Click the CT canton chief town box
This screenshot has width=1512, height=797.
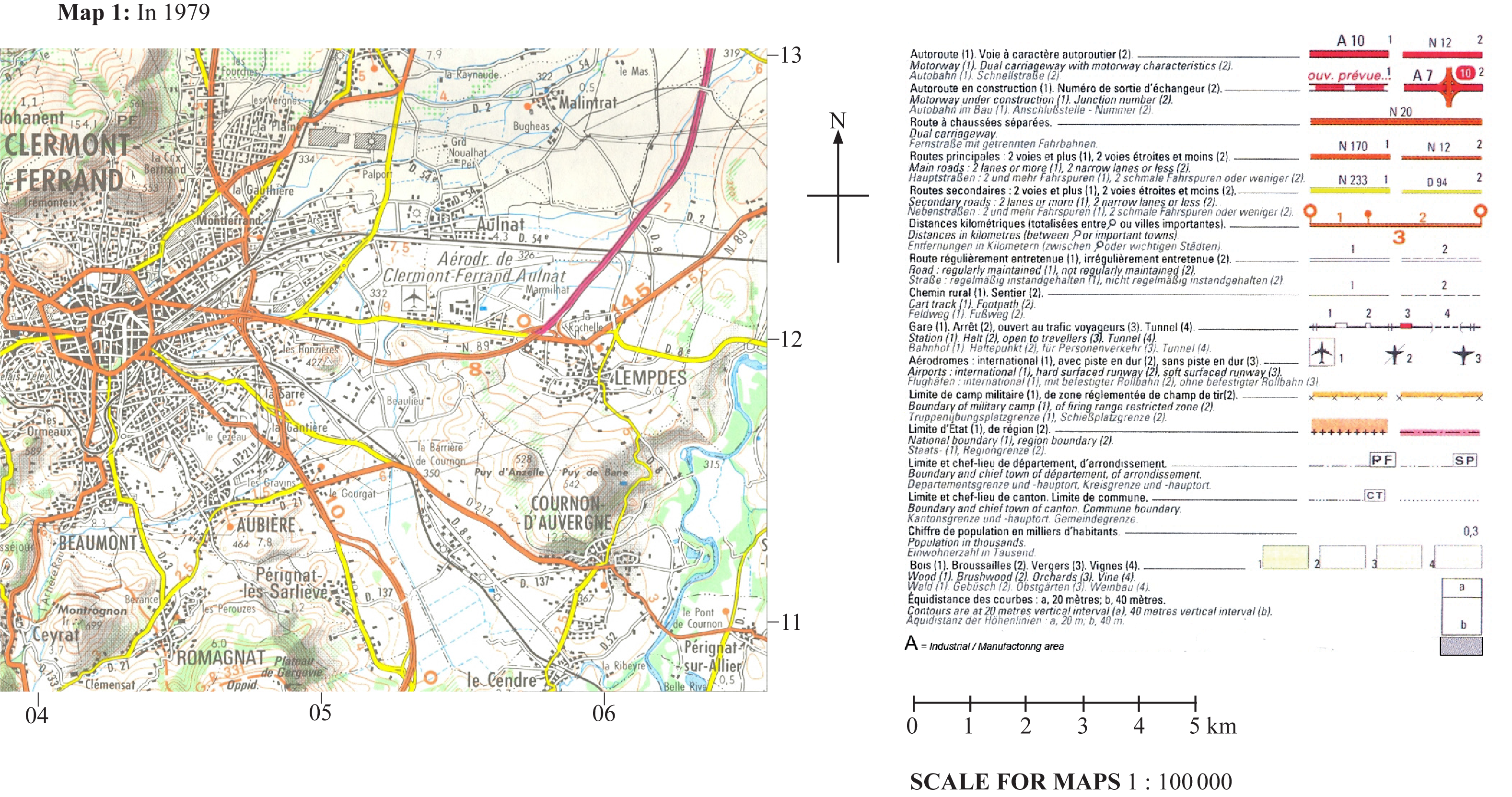[x=1374, y=496]
